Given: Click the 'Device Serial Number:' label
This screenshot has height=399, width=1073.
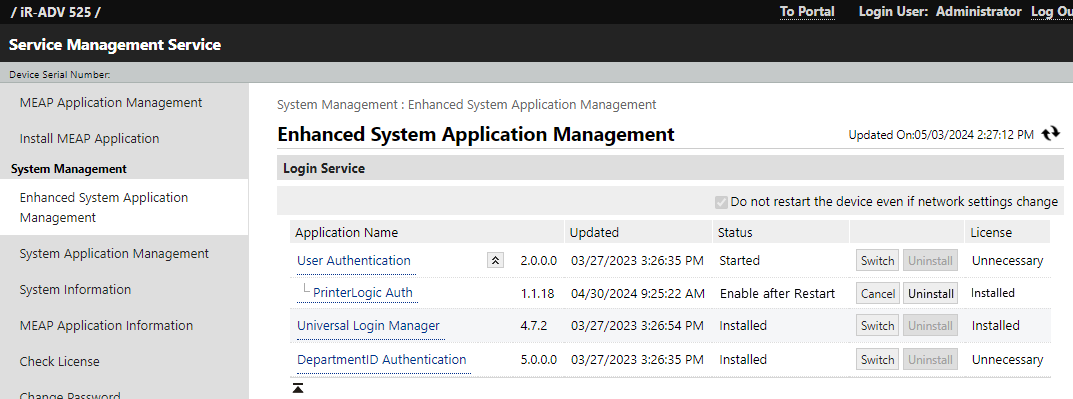Looking at the screenshot, I should (60, 75).
